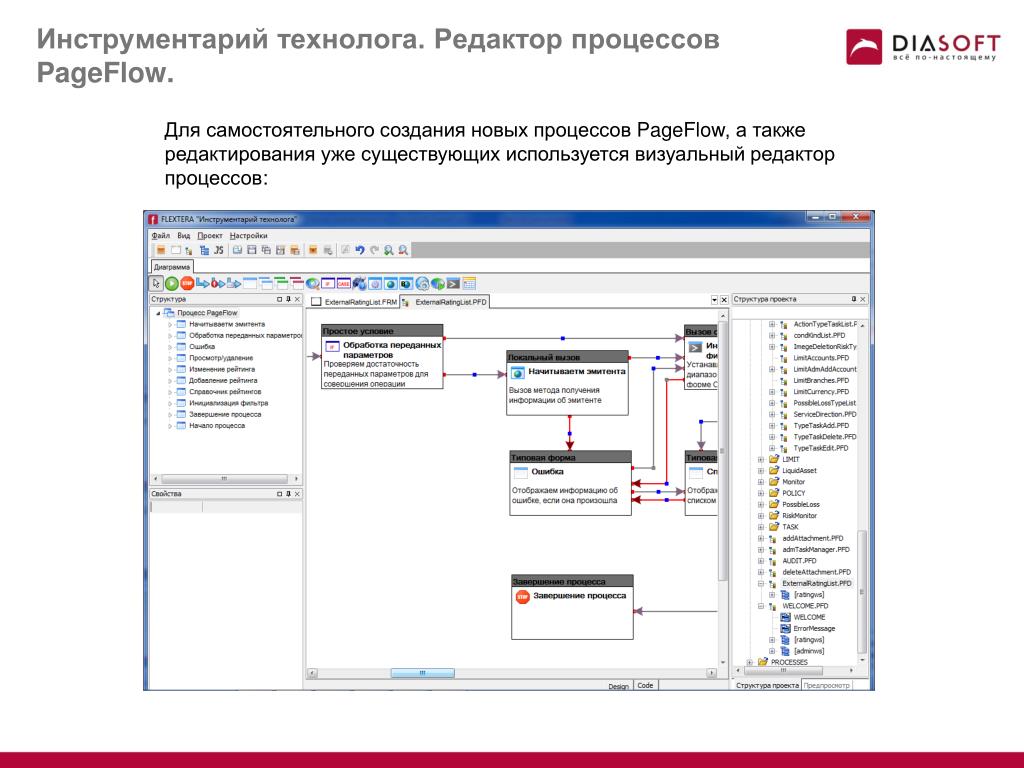The image size is (1024, 768).
Task: Click the blue arrow transition icon
Action: (x=202, y=283)
